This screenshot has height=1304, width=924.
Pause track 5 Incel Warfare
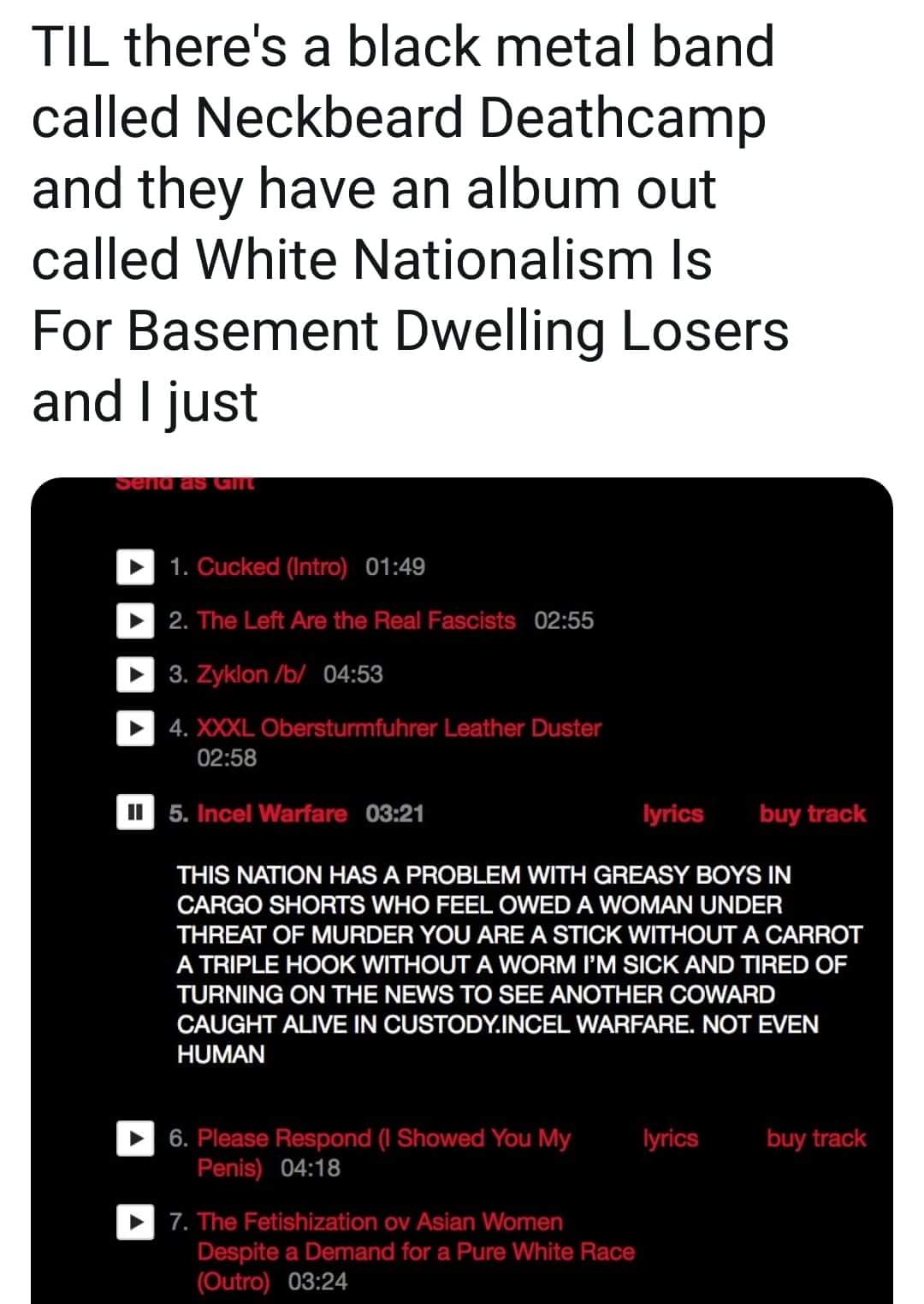click(134, 813)
